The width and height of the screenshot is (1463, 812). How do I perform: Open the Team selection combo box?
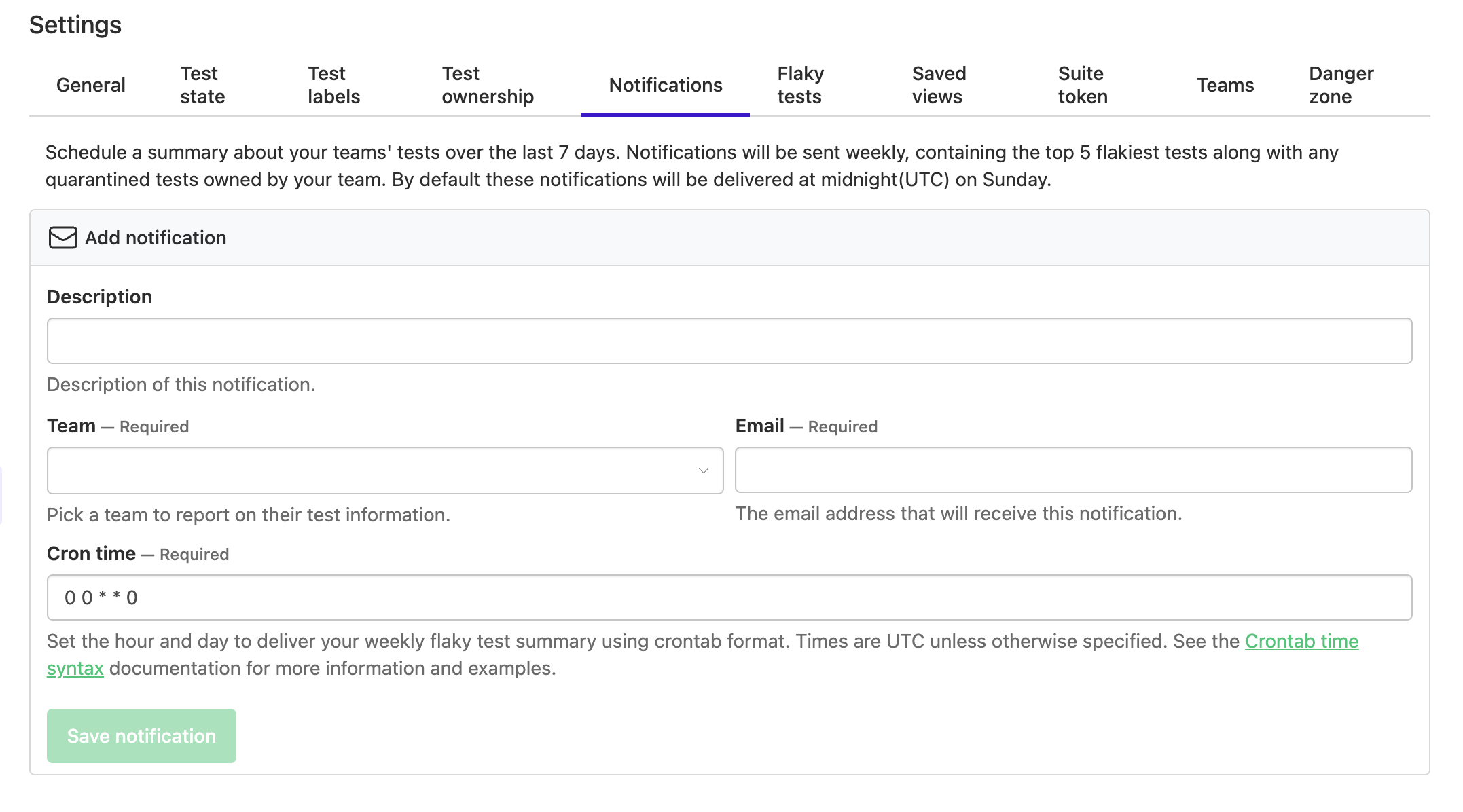380,470
